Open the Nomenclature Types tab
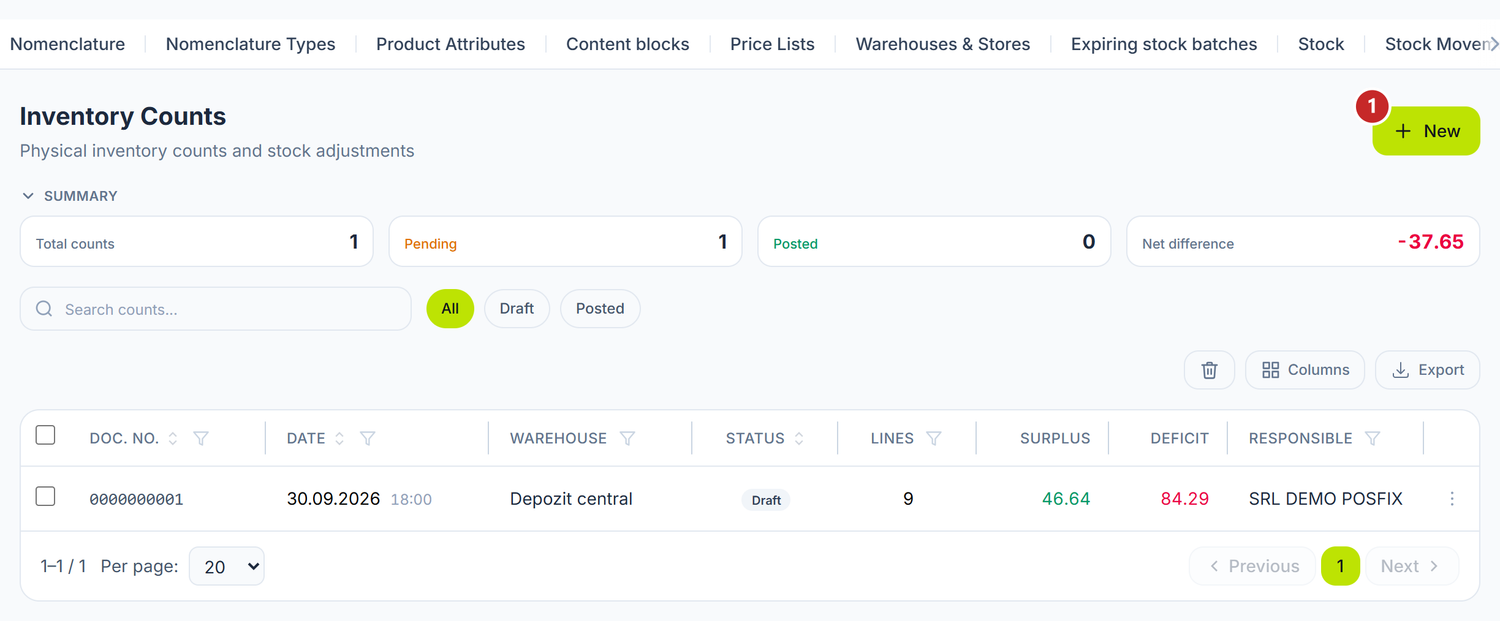Image resolution: width=1500 pixels, height=621 pixels. [x=251, y=44]
